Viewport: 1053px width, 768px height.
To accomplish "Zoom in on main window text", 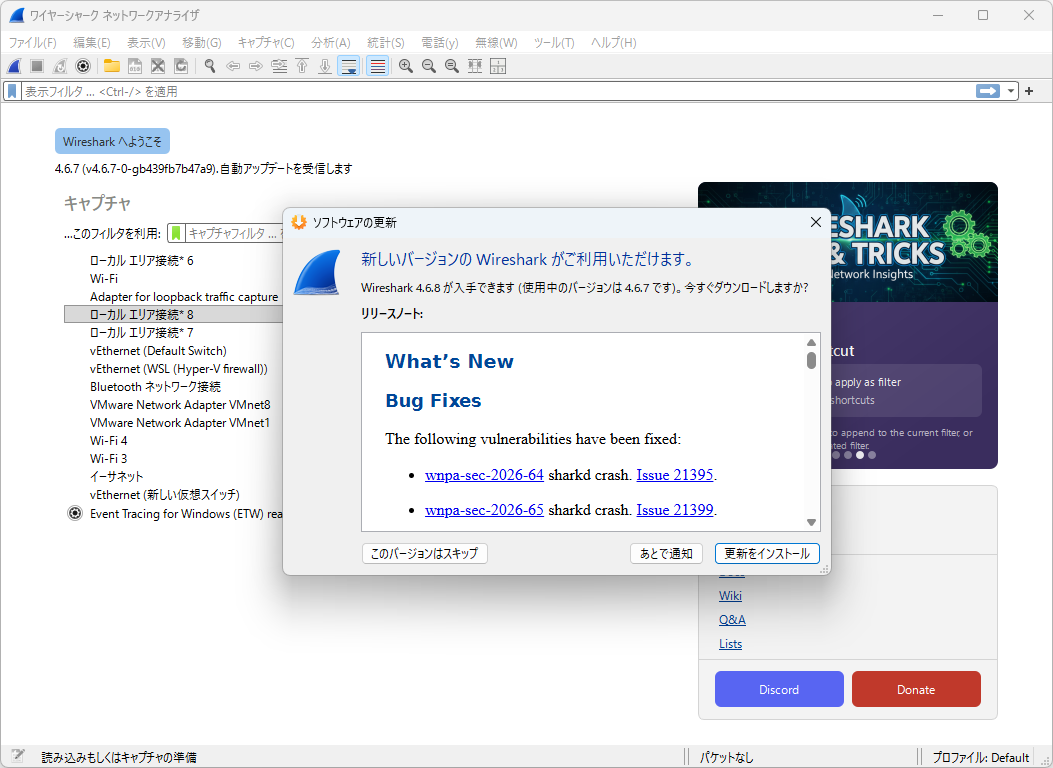I will [406, 66].
